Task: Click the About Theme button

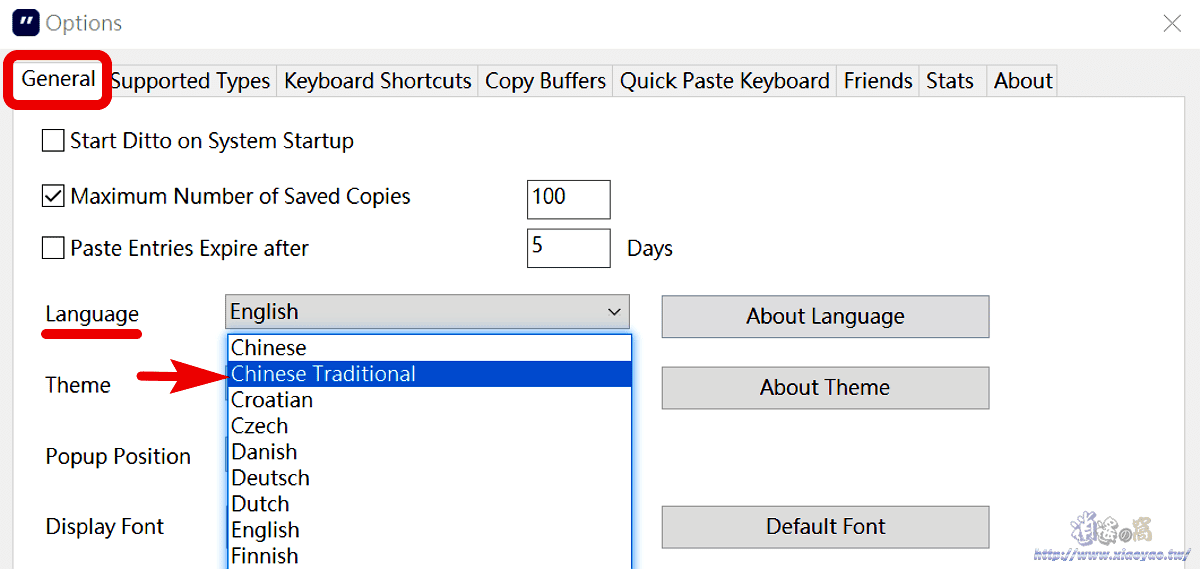Action: 825,388
